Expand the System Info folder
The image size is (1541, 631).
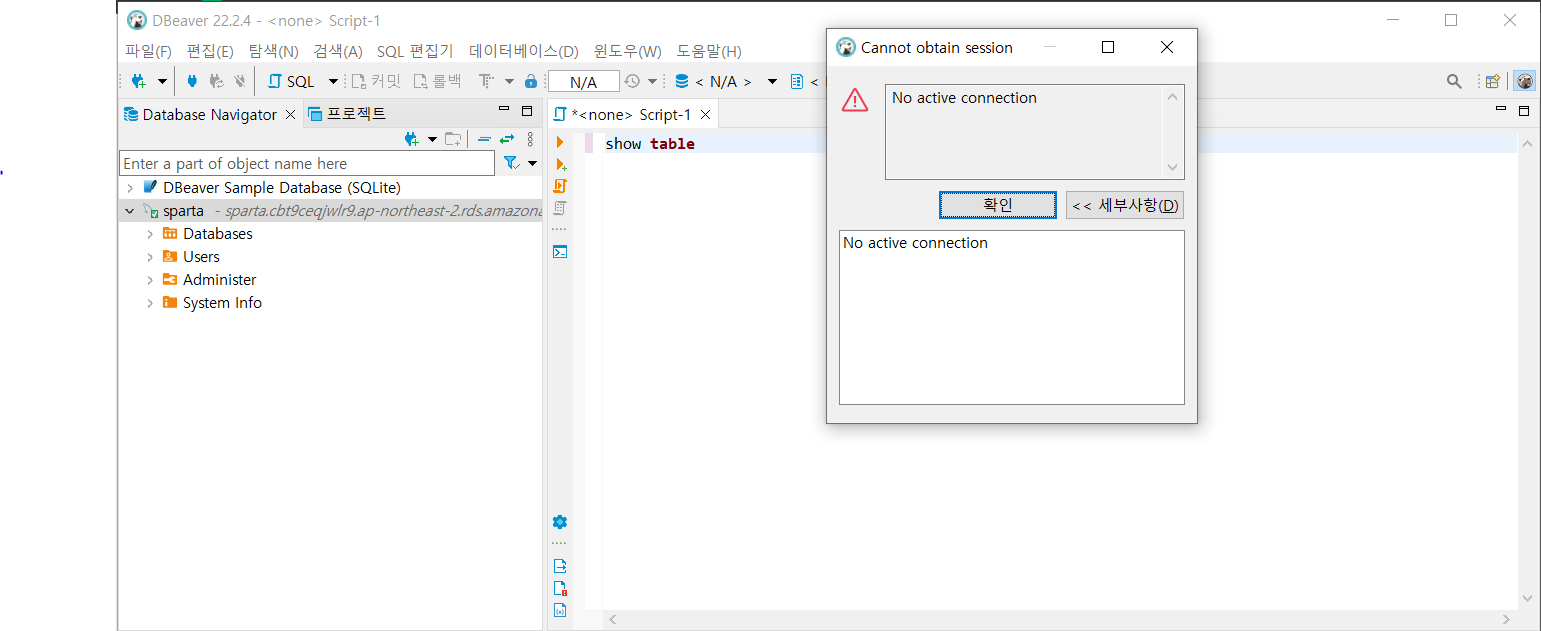click(150, 303)
